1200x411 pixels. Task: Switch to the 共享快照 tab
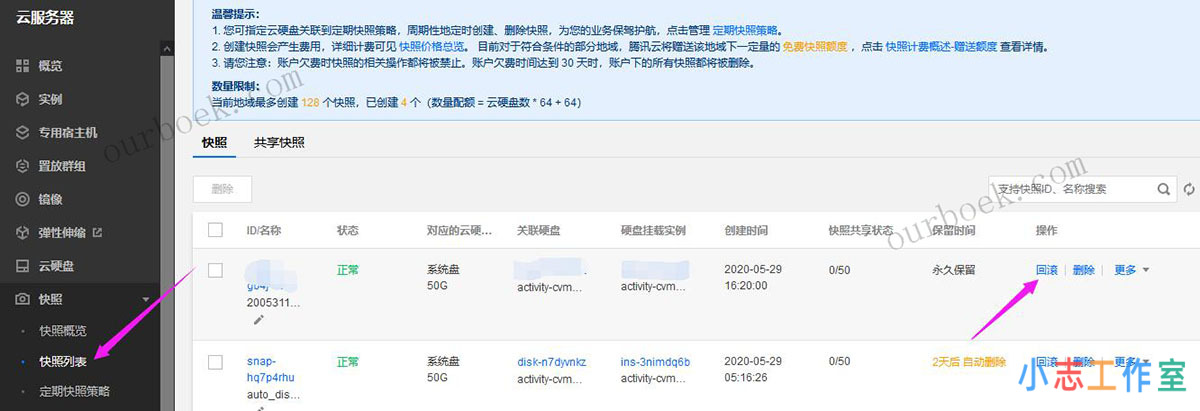279,142
